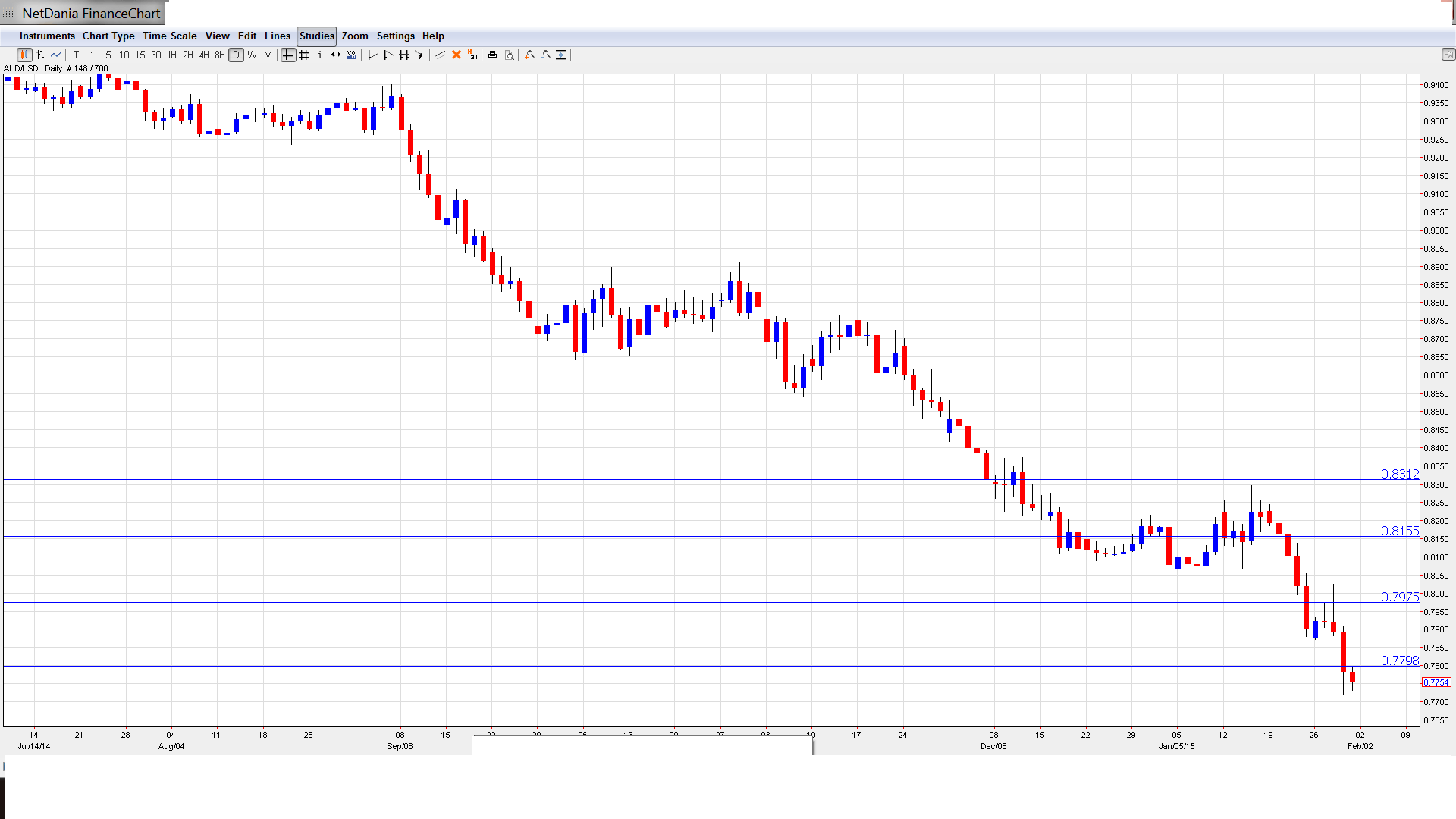Select the weekly W time scale button
The image size is (1456, 819).
click(252, 55)
